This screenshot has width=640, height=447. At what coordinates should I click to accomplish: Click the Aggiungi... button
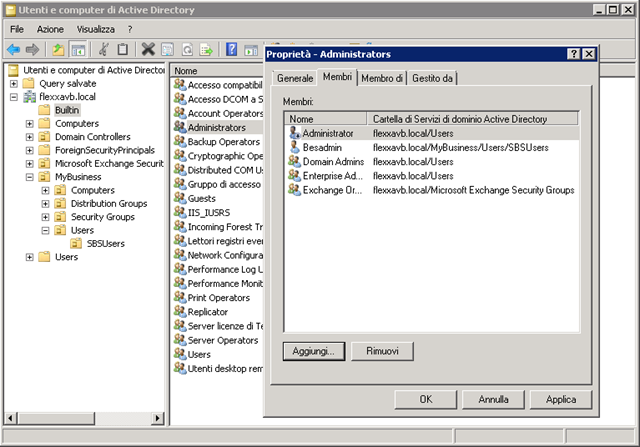click(313, 351)
